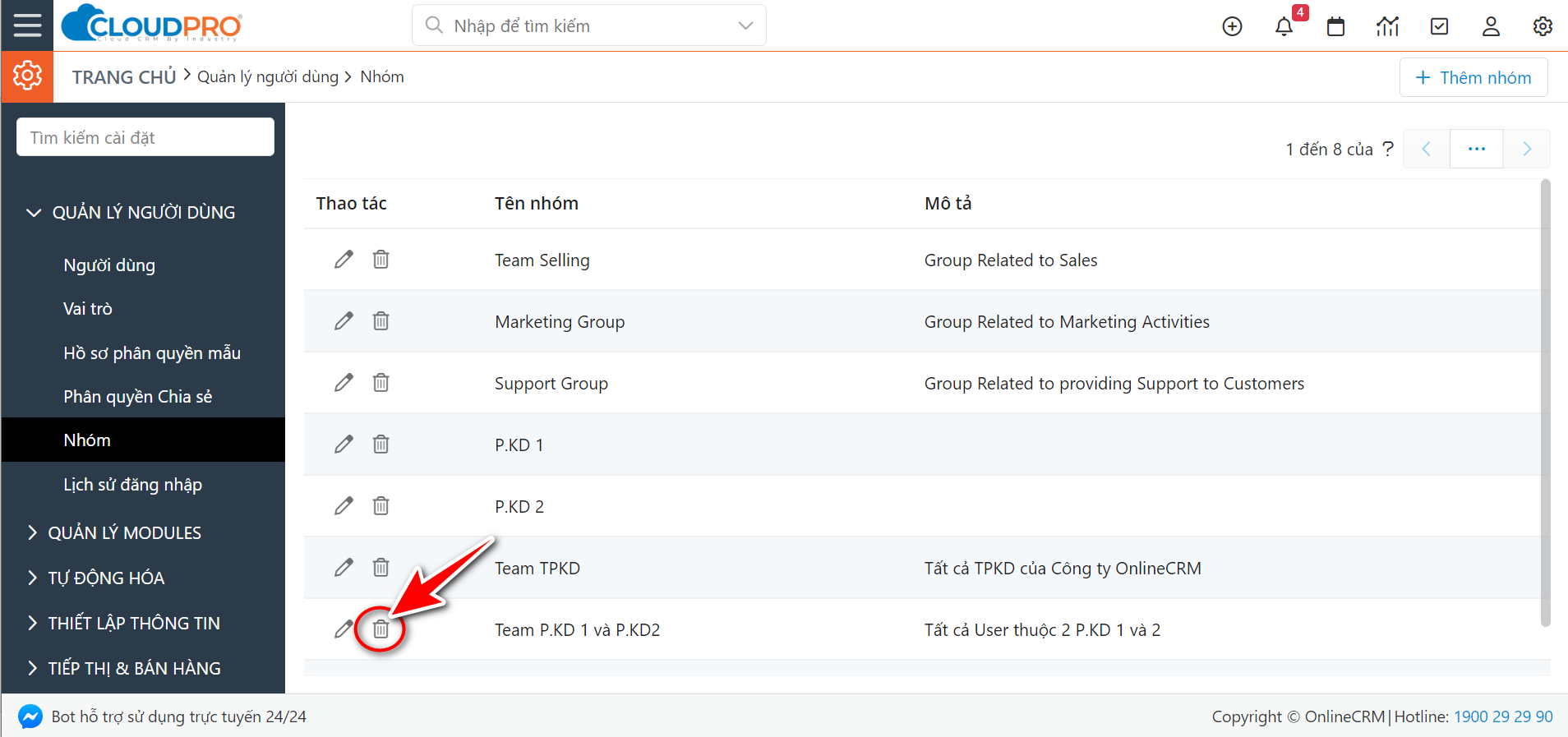Open the Người dùng menu item
Image resolution: width=1568 pixels, height=737 pixels.
click(x=109, y=265)
